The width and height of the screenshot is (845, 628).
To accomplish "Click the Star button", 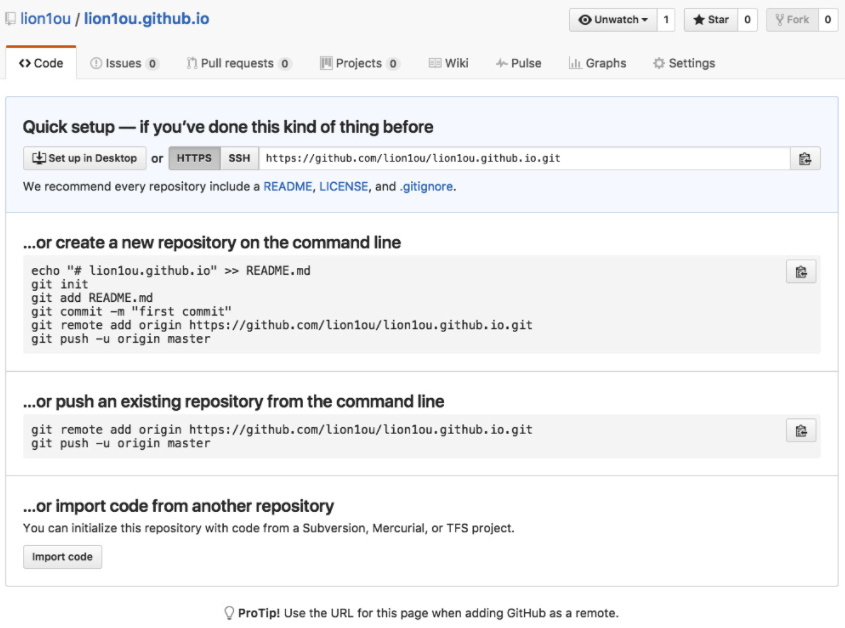I will click(x=711, y=19).
